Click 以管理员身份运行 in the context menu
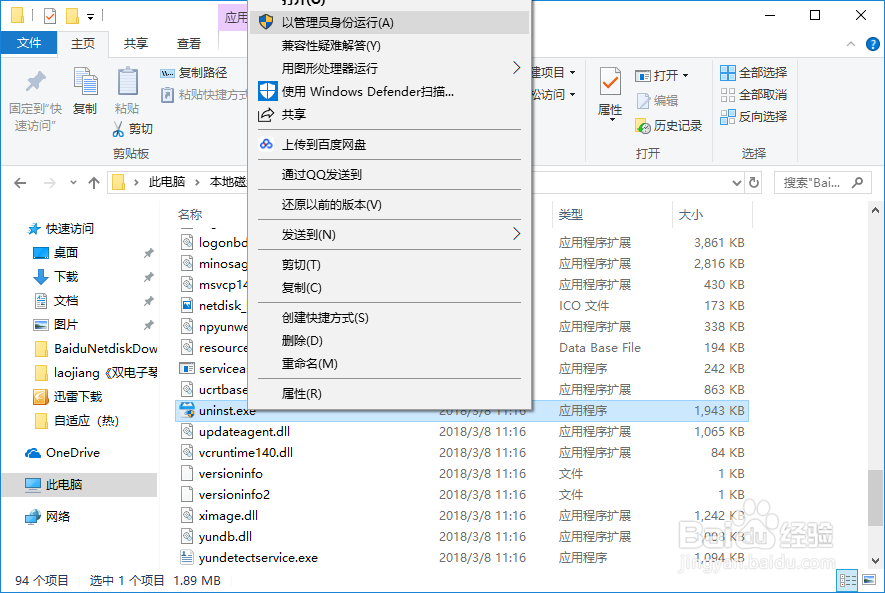Image resolution: width=885 pixels, height=593 pixels. tap(339, 21)
